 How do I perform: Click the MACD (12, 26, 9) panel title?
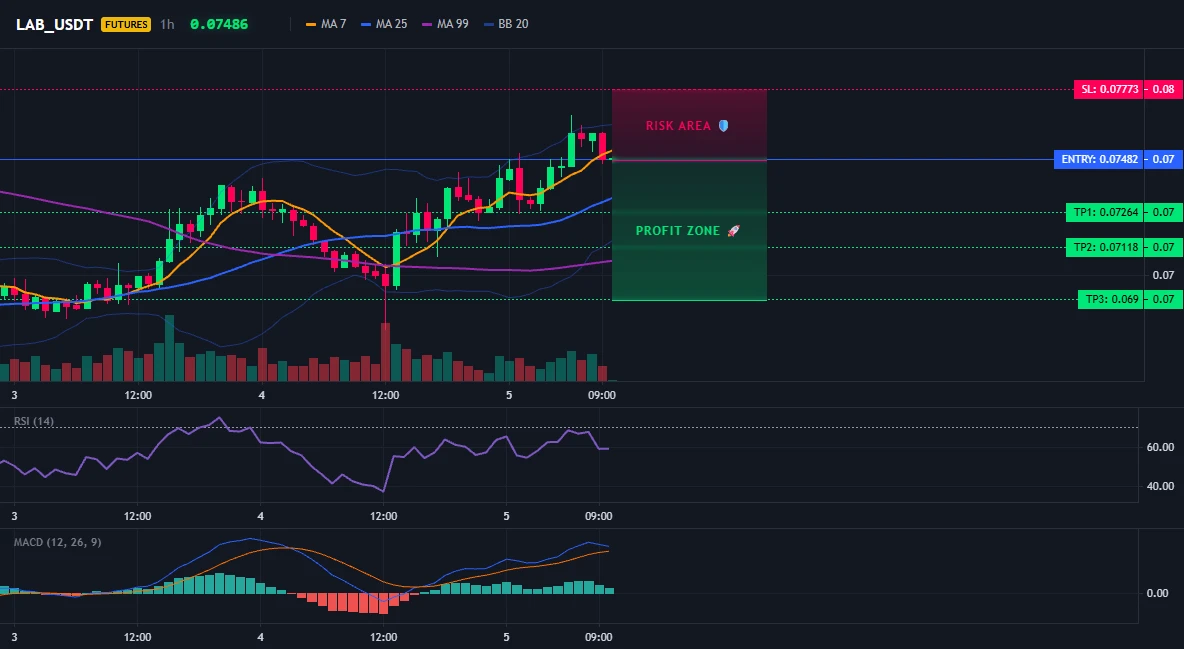point(57,542)
